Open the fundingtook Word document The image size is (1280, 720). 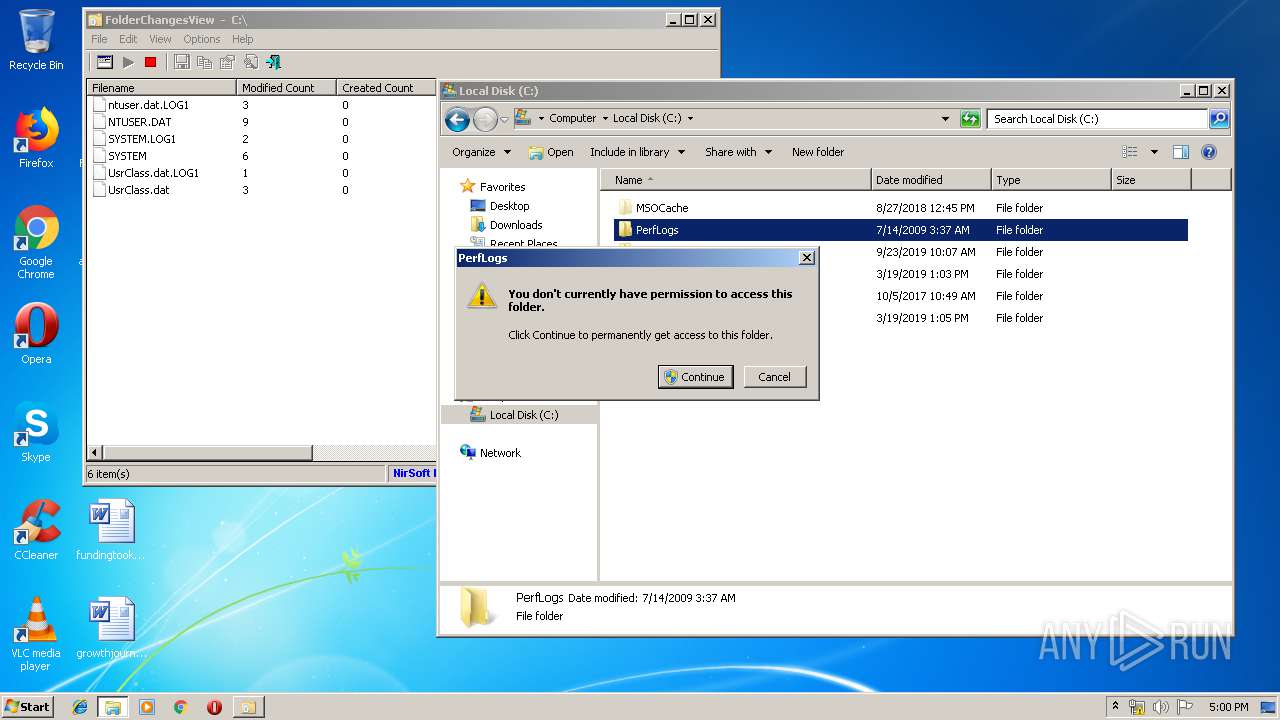coord(110,530)
